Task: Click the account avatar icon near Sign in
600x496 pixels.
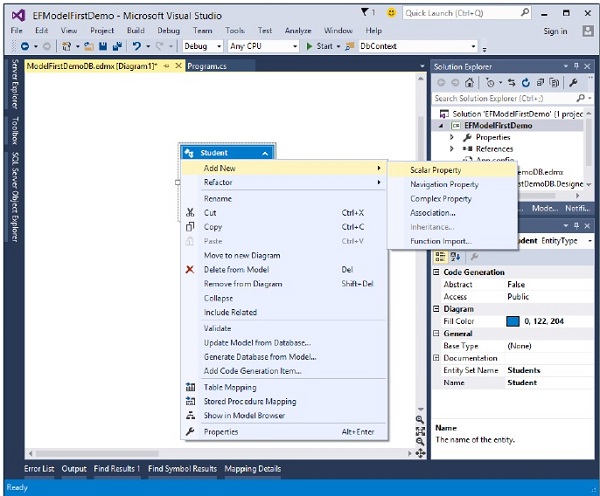Action: tap(587, 31)
